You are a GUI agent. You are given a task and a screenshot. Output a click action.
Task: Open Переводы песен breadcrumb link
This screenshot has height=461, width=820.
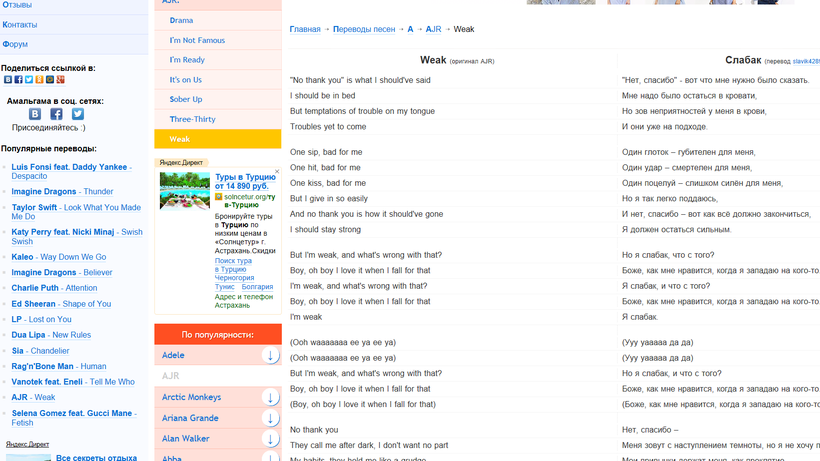[364, 29]
